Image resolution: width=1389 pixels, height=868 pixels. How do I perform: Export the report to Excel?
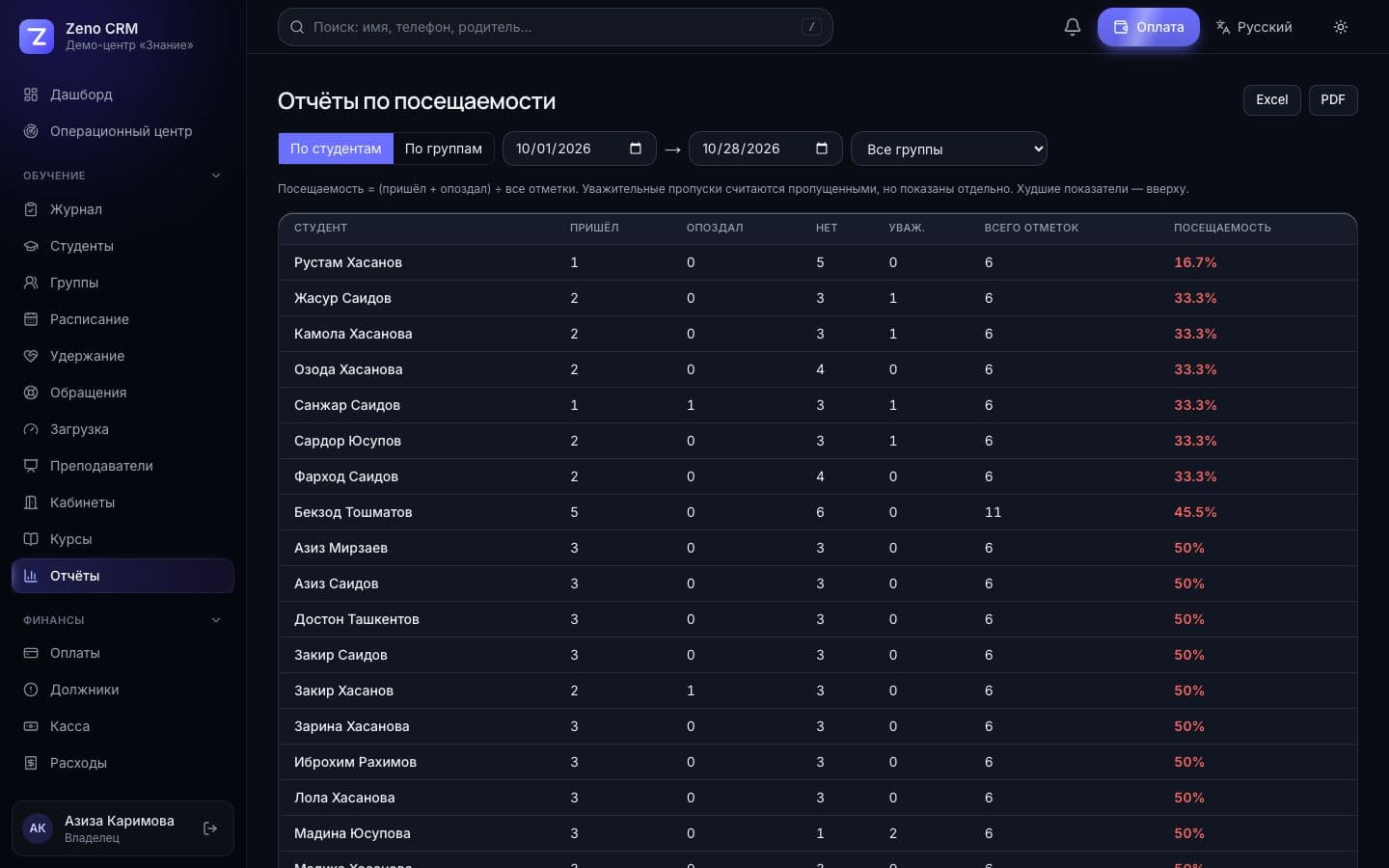point(1271,100)
